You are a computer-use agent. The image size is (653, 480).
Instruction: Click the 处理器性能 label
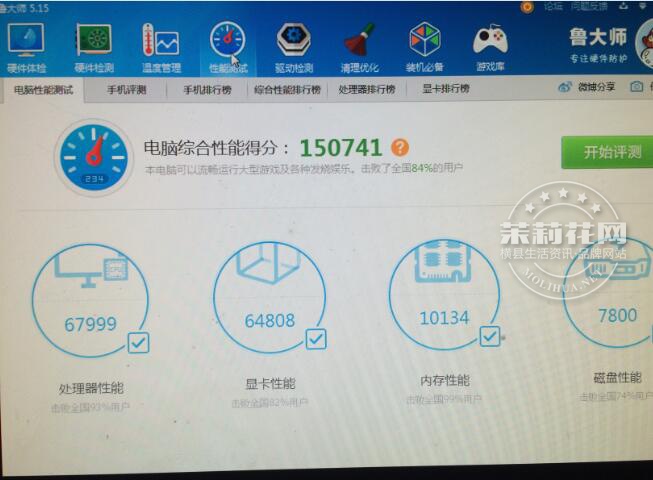(91, 388)
